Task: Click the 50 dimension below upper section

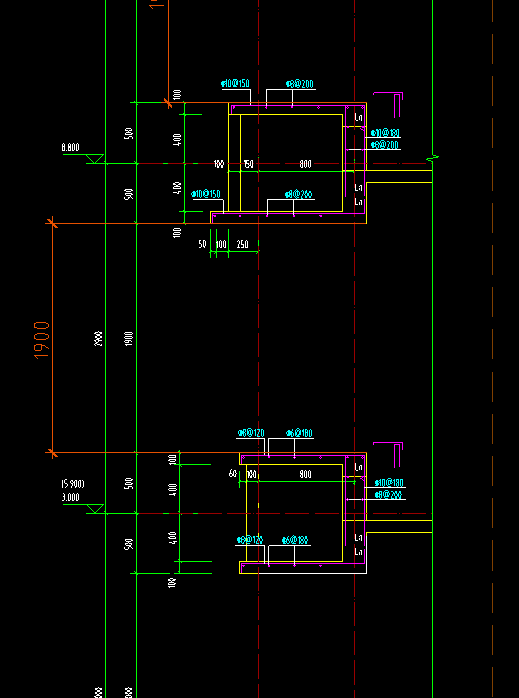Action: pyautogui.click(x=203, y=244)
